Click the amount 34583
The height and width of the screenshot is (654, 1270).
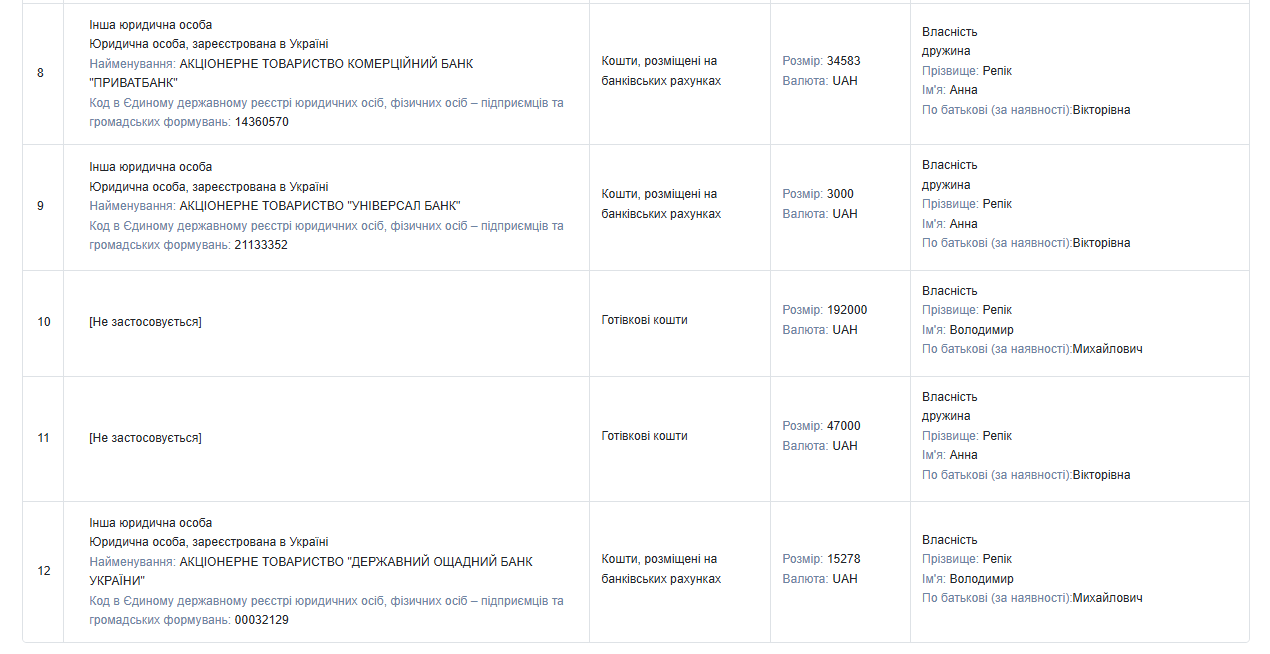pos(843,61)
